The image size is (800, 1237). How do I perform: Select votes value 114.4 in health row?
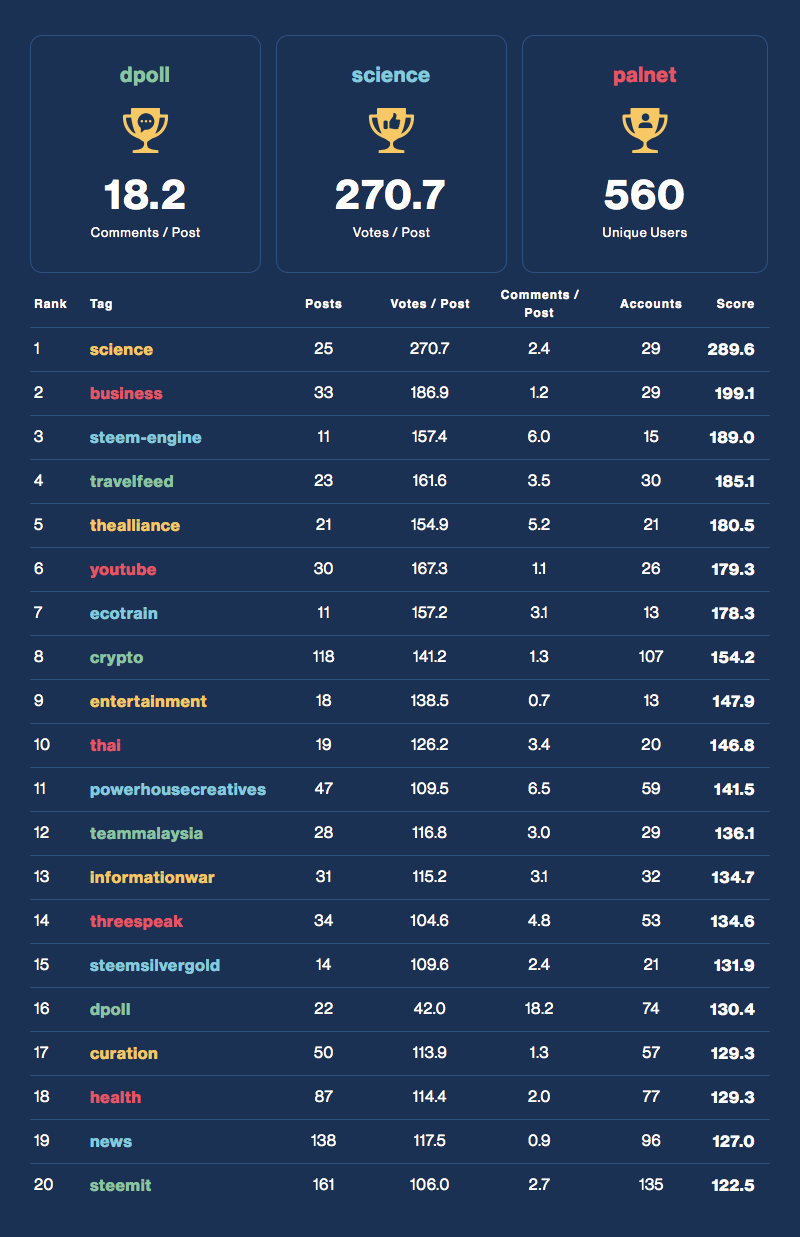tap(430, 1097)
